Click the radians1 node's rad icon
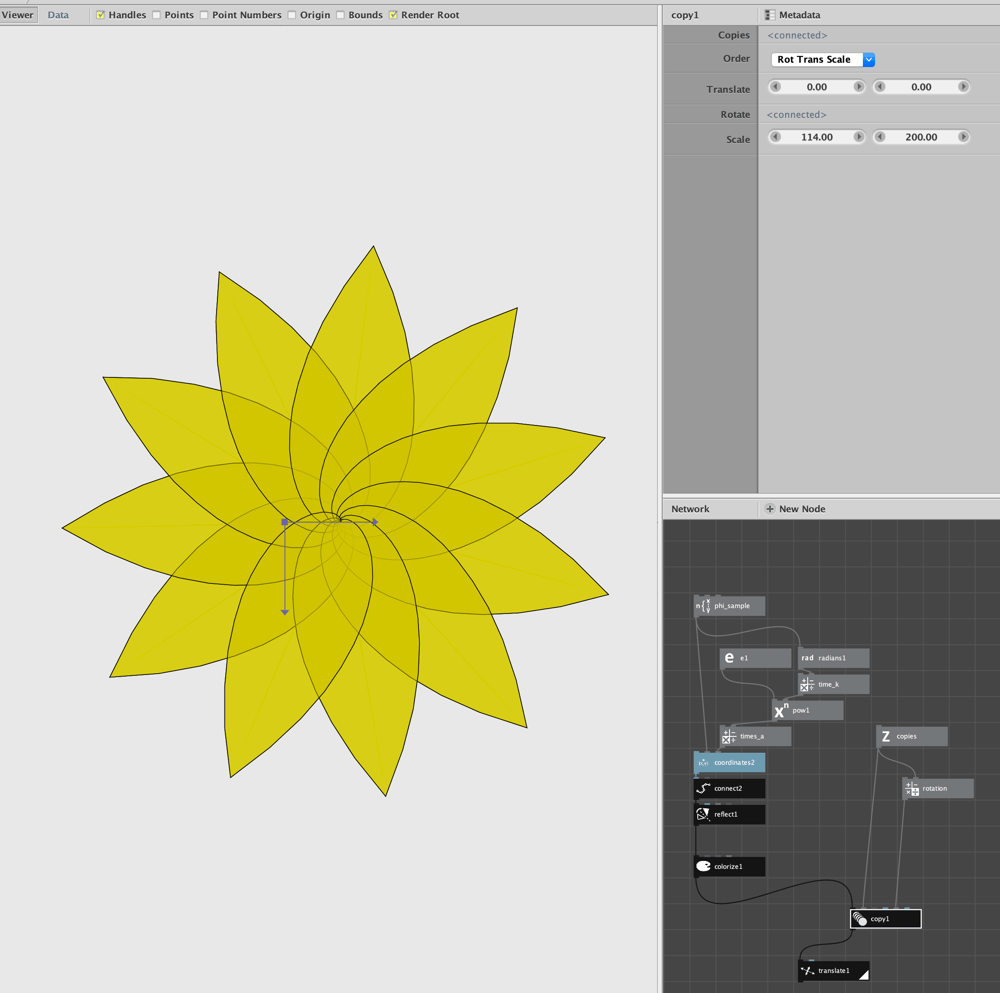 (807, 658)
